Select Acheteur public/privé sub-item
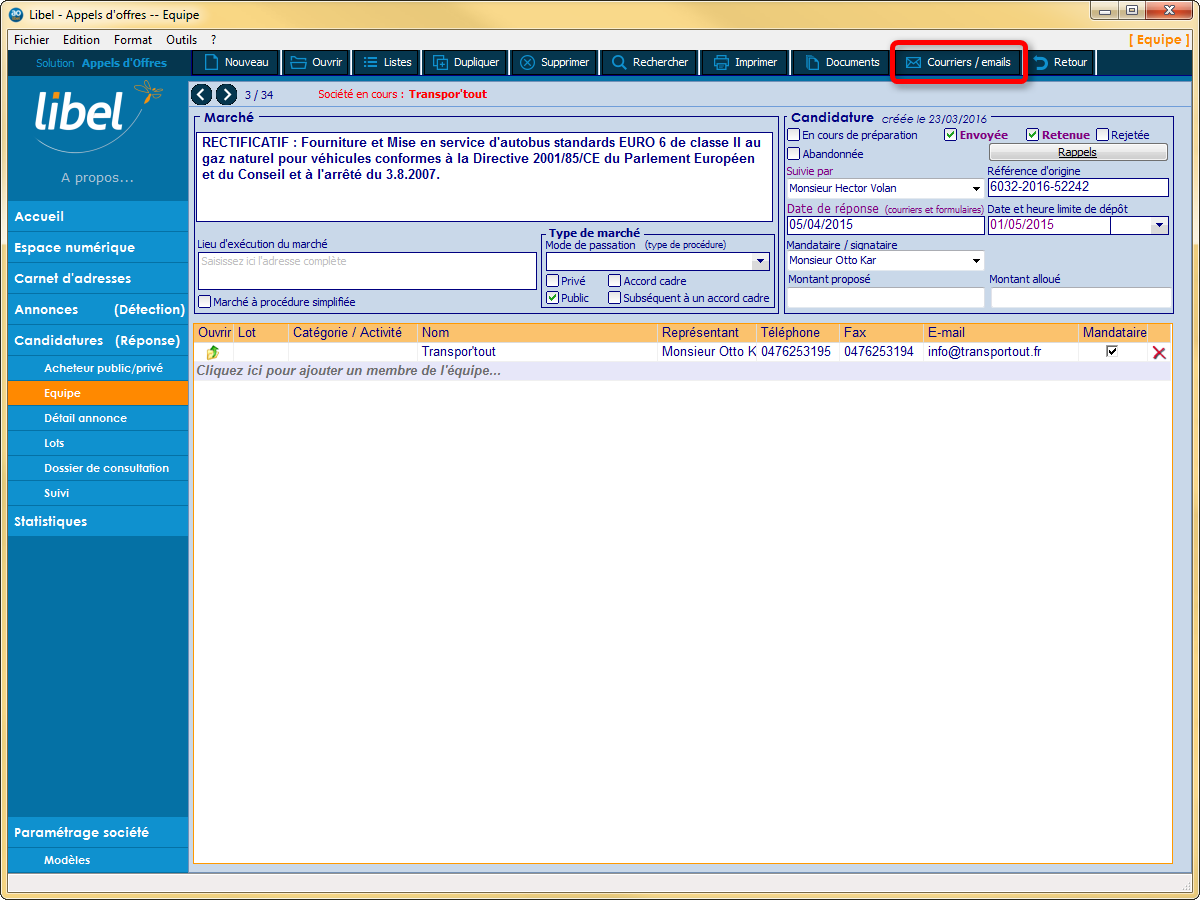Image resolution: width=1200 pixels, height=900 pixels. click(97, 368)
